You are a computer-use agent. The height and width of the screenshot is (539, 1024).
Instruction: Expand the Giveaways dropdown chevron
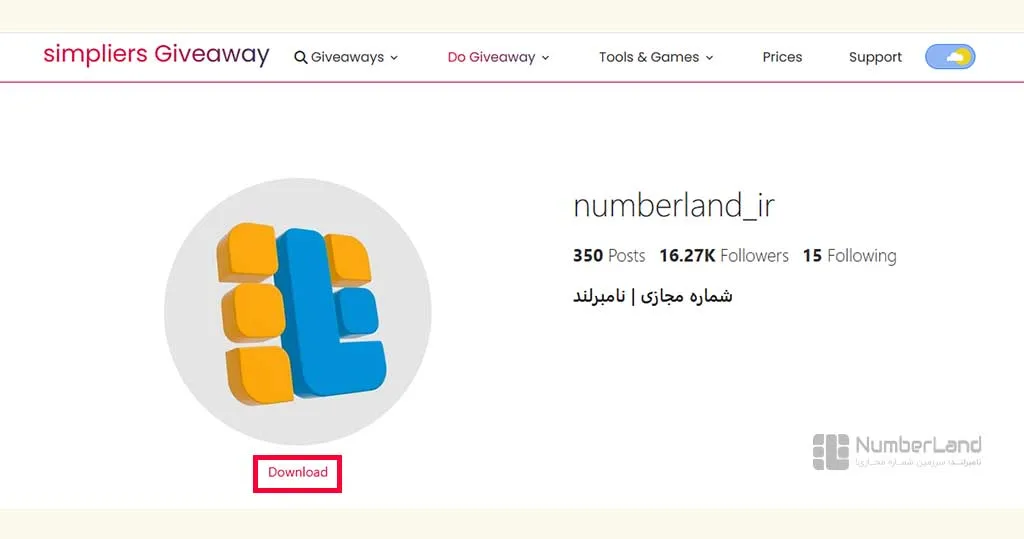point(394,58)
